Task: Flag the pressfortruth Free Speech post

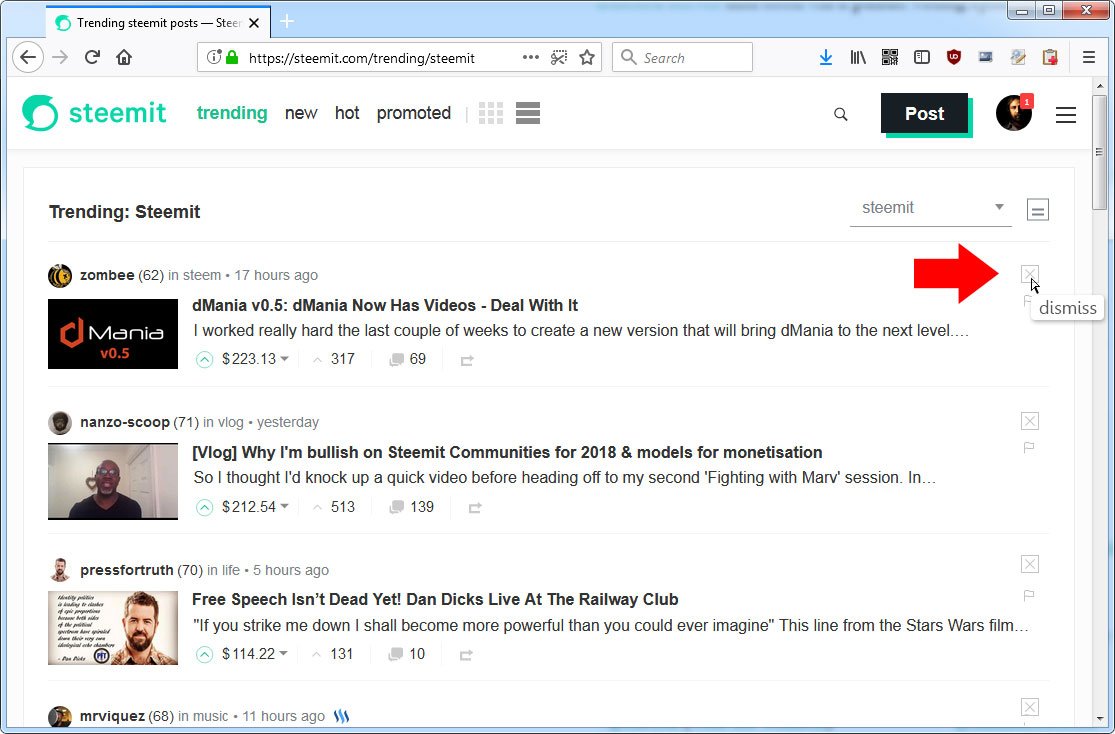Action: (x=1028, y=595)
